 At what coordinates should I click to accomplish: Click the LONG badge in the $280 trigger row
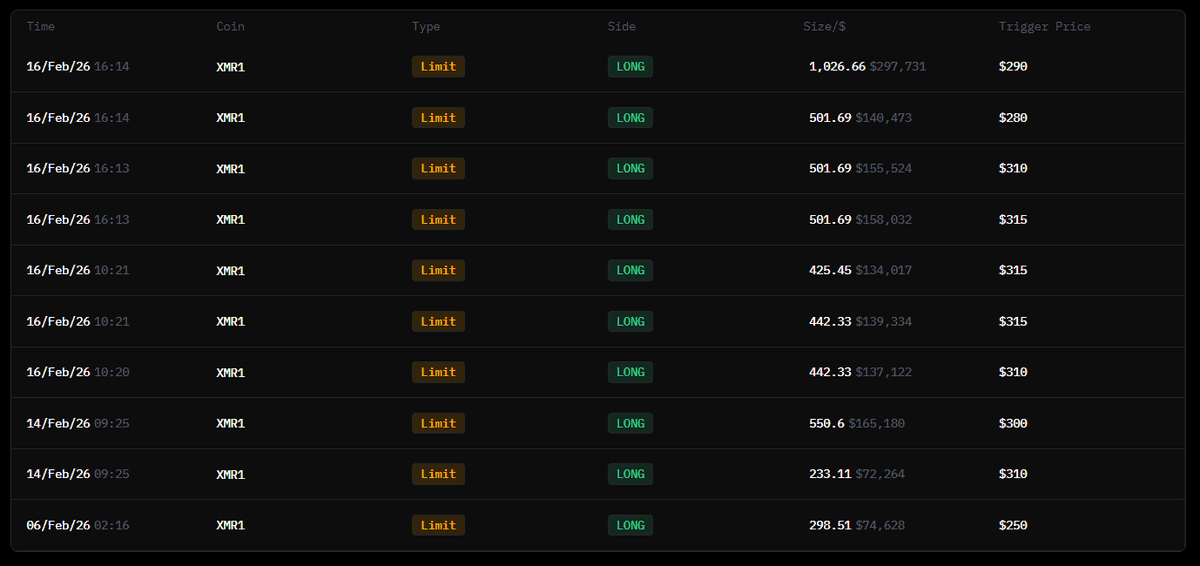click(630, 118)
